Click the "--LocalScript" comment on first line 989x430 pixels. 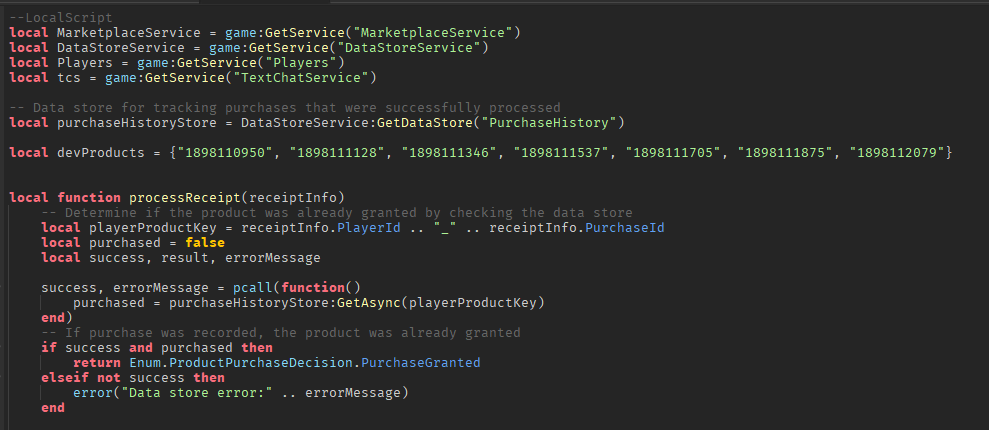tap(61, 17)
